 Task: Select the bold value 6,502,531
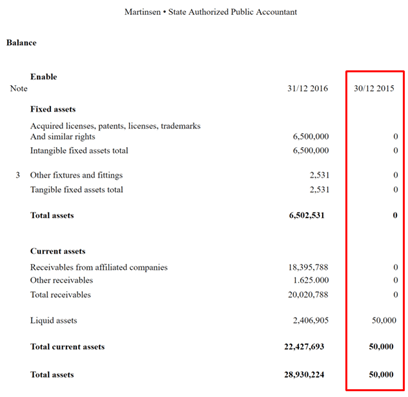(x=307, y=215)
